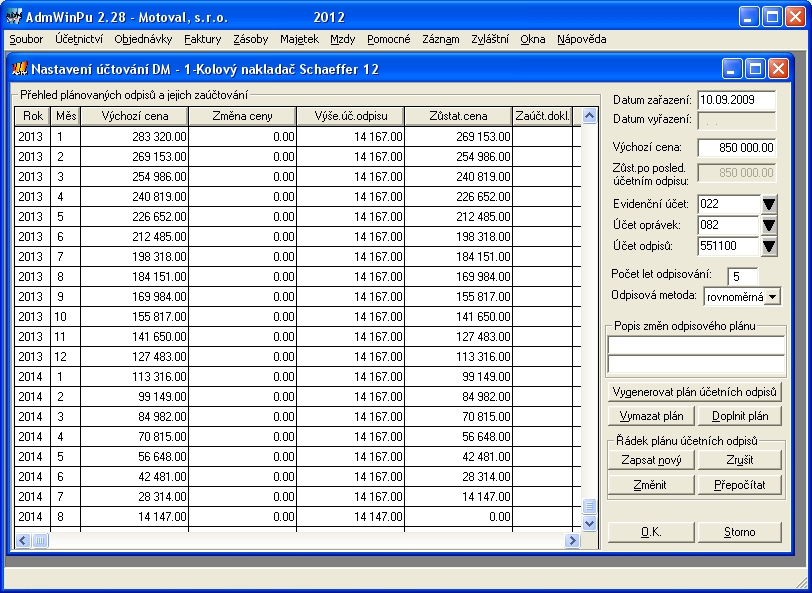
Task: Click the table's scroll up arrow
Action: (x=589, y=116)
